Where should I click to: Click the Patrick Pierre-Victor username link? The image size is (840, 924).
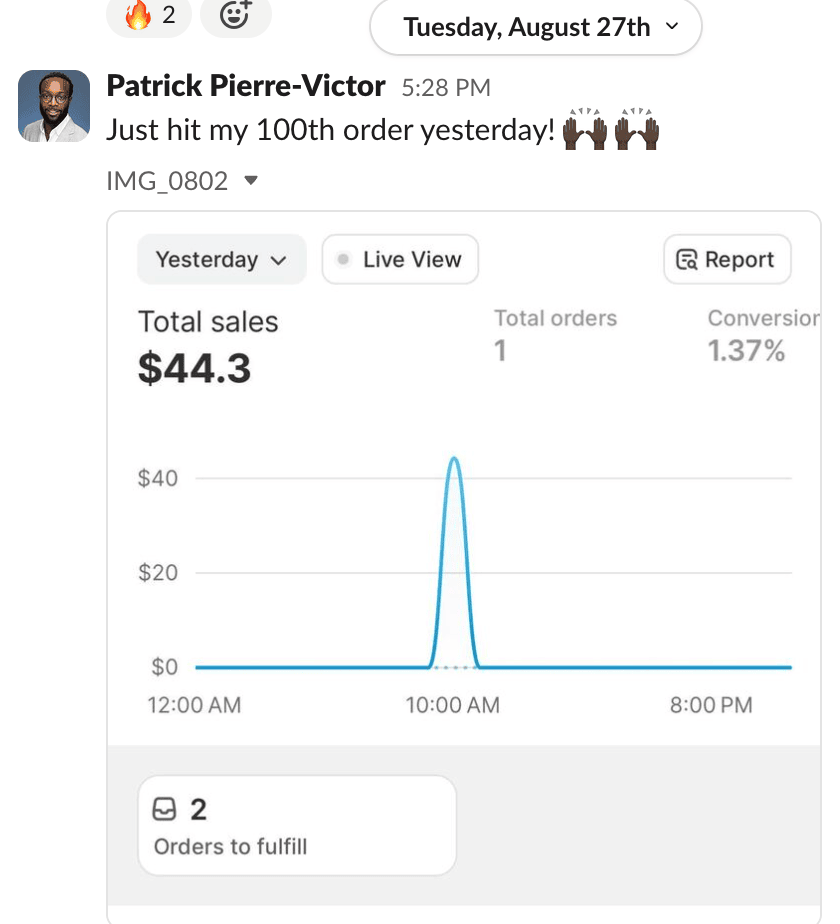(x=245, y=86)
